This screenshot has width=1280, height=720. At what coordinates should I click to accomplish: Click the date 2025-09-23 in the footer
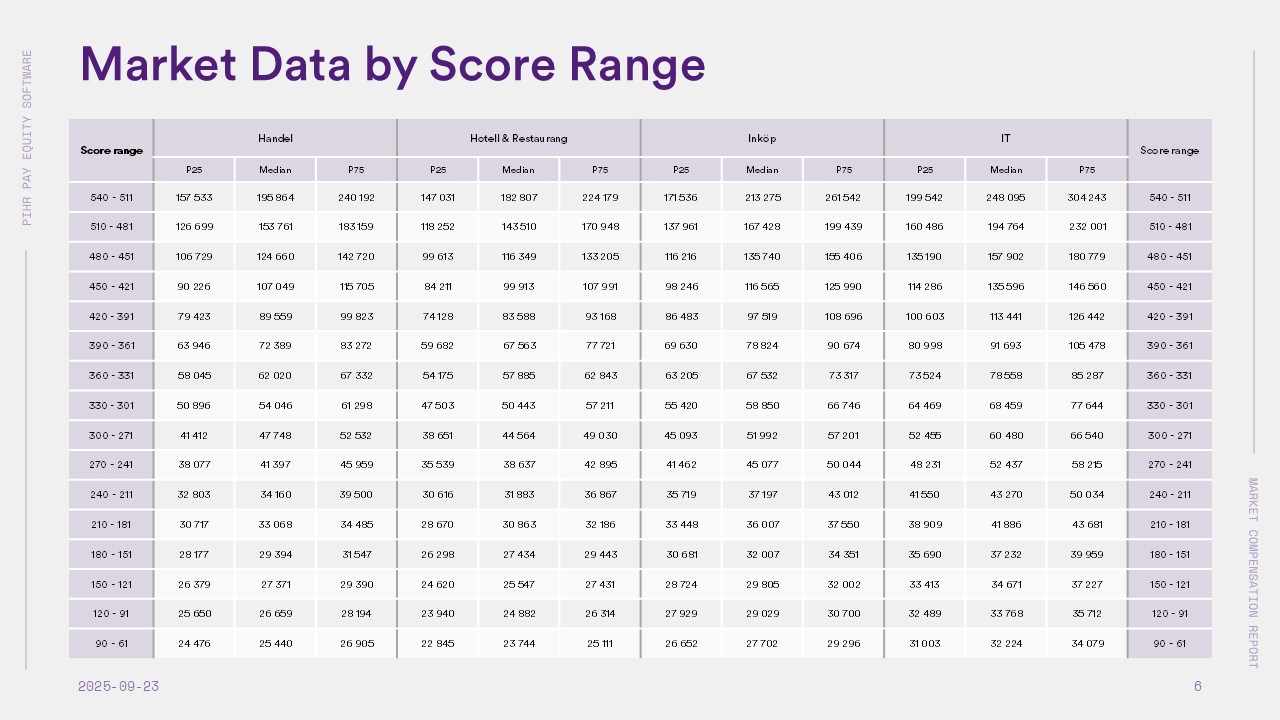click(118, 686)
